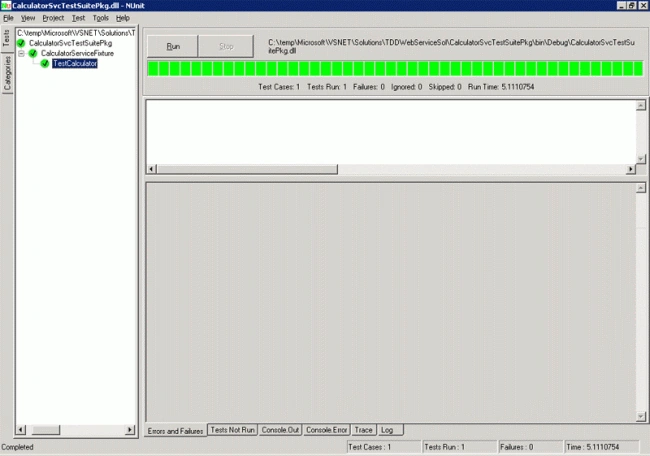This screenshot has height=456, width=650.
Task: Click right arrow of tree horizontal scrollbar
Action: tap(130, 429)
